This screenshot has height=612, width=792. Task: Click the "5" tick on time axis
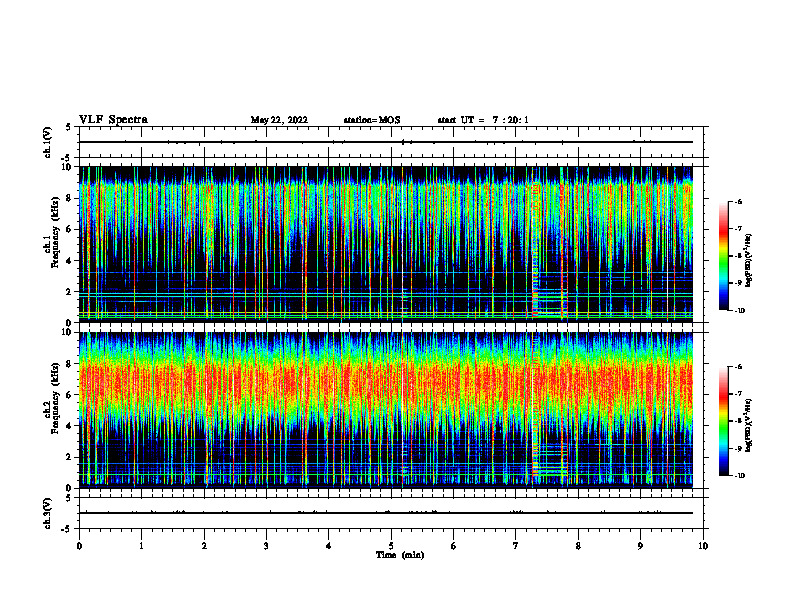click(x=391, y=546)
